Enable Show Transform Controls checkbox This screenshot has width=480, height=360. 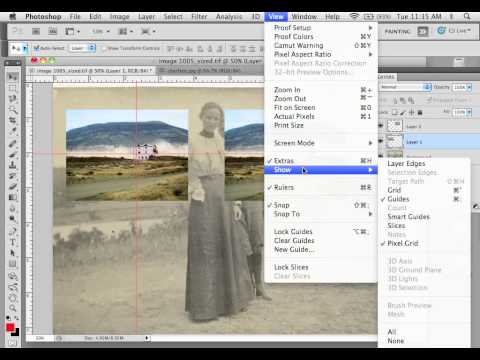click(104, 48)
